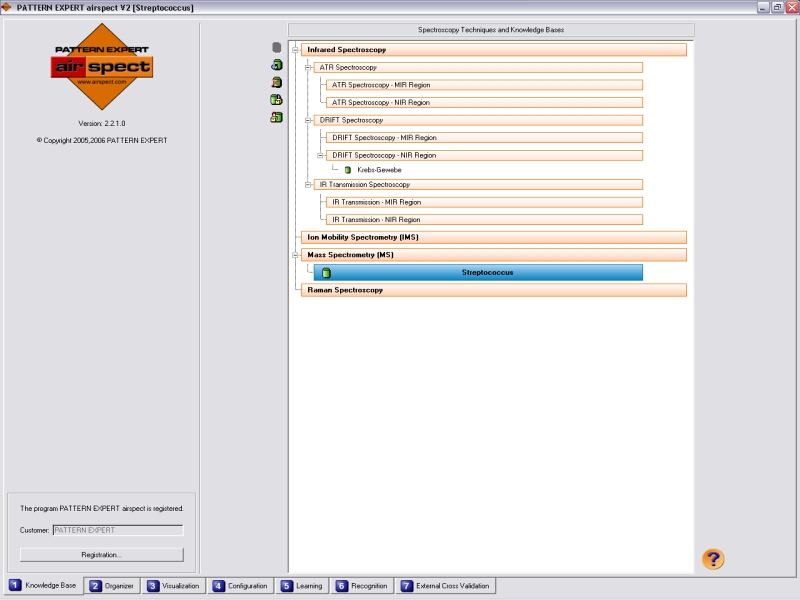Viewport: 800px width, 600px height.
Task: Click the bottom database icon in the side toolbar
Action: pyautogui.click(x=277, y=117)
